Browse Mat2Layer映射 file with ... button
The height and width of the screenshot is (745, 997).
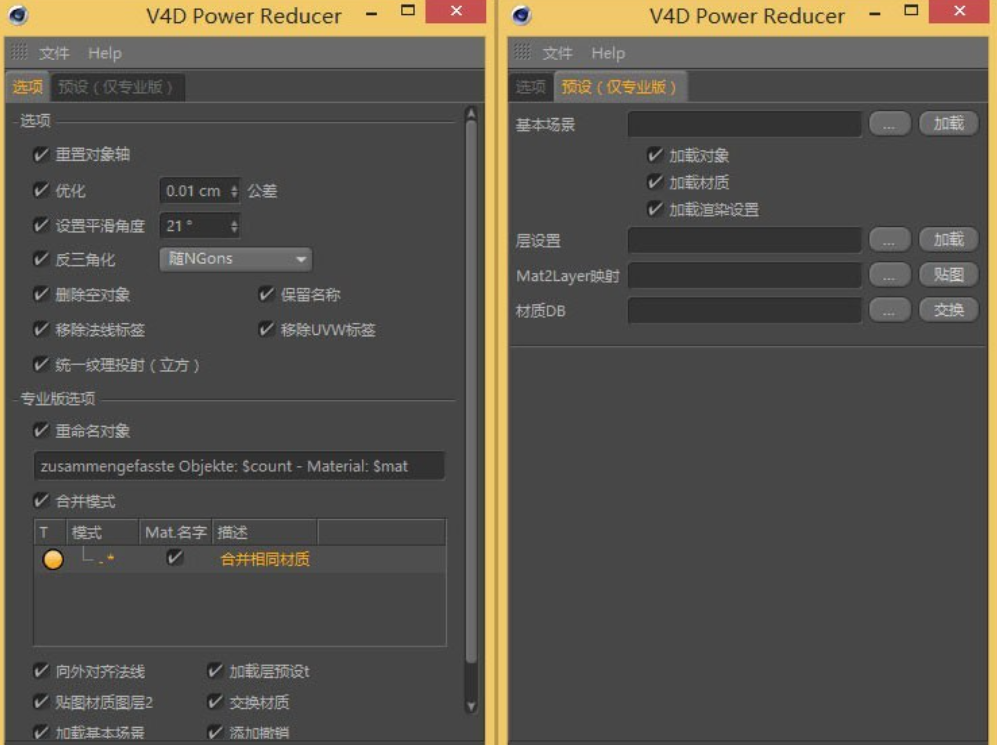[890, 275]
